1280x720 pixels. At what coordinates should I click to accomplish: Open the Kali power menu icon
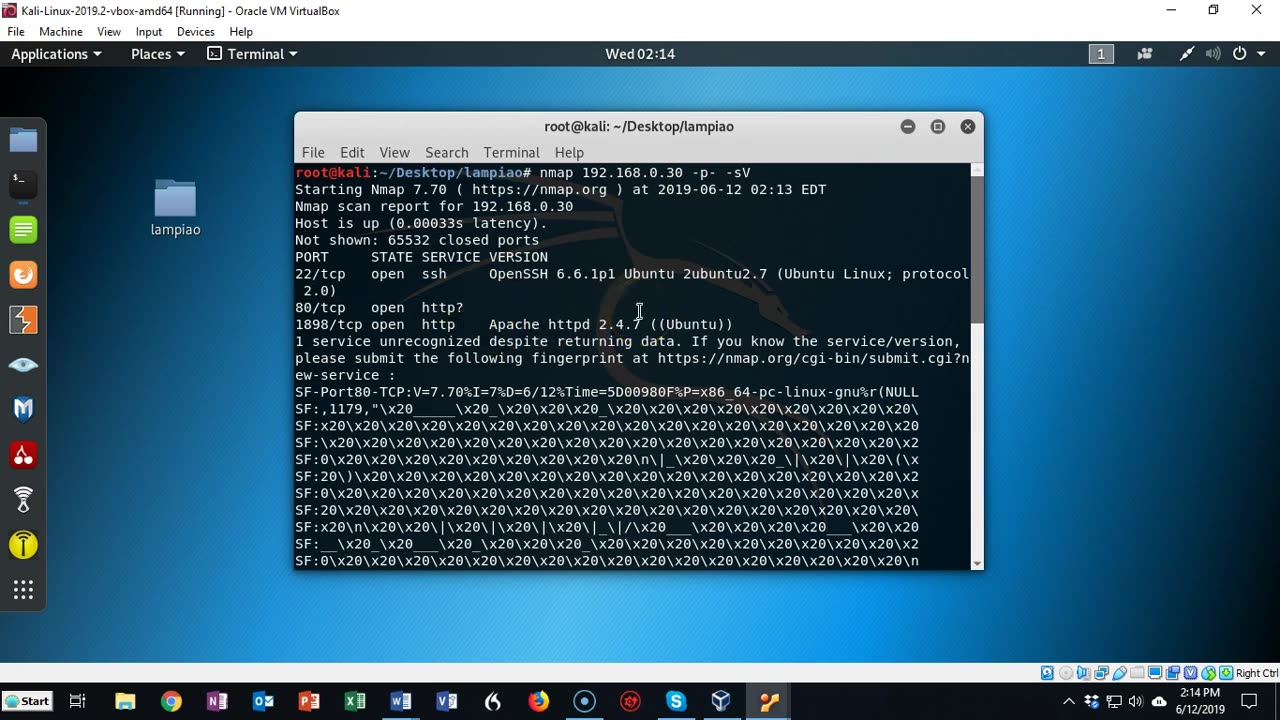pos(1239,54)
